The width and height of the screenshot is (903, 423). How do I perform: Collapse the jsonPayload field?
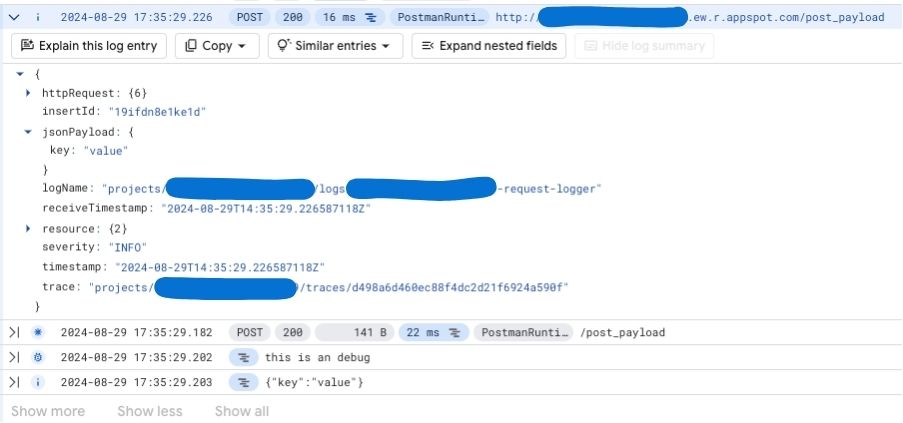[x=28, y=132]
